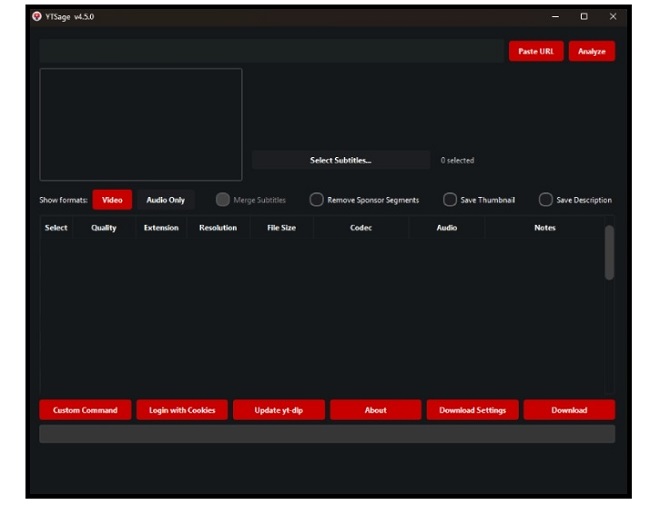
Task: Click the video thumbnail preview area
Action: 141,125
